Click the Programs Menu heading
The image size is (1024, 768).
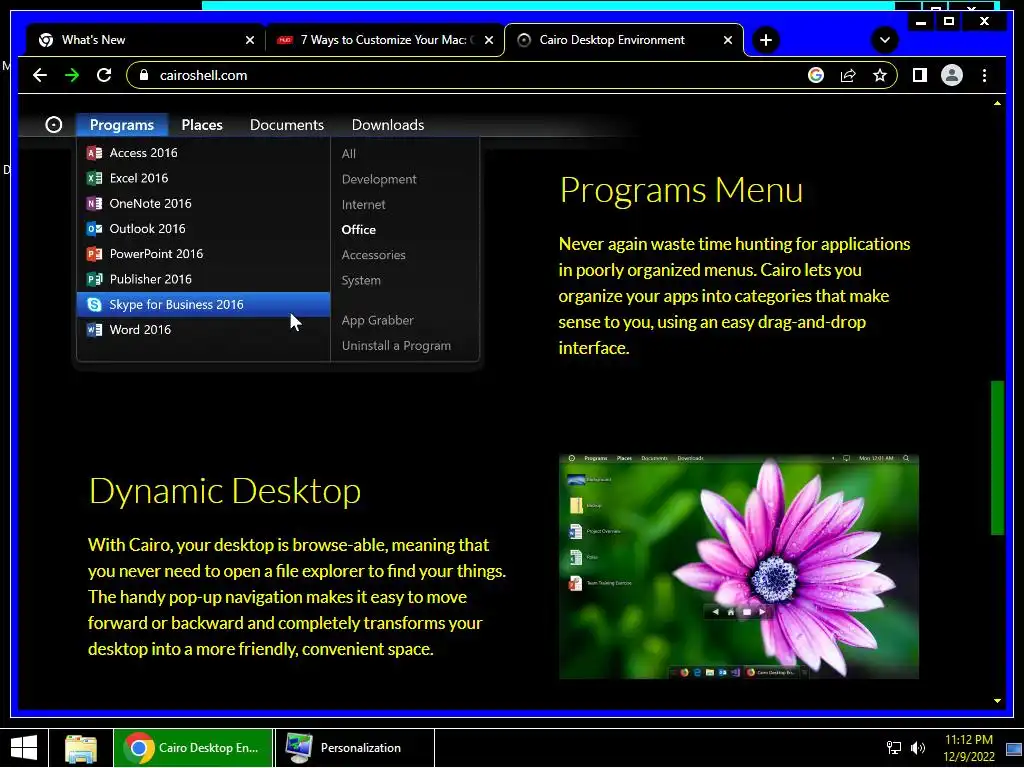pos(681,190)
